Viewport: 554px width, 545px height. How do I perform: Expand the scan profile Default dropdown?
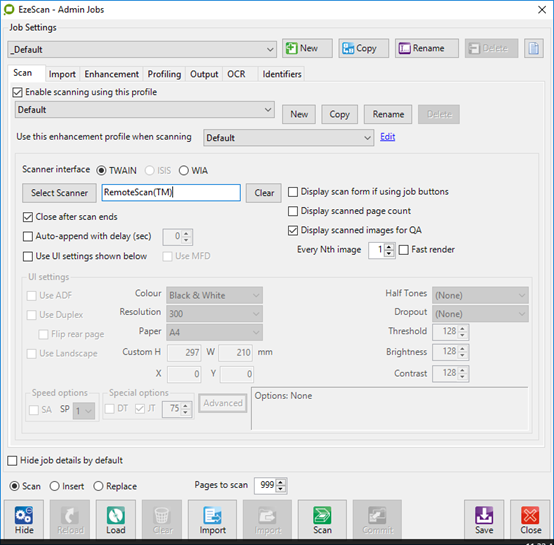click(145, 110)
